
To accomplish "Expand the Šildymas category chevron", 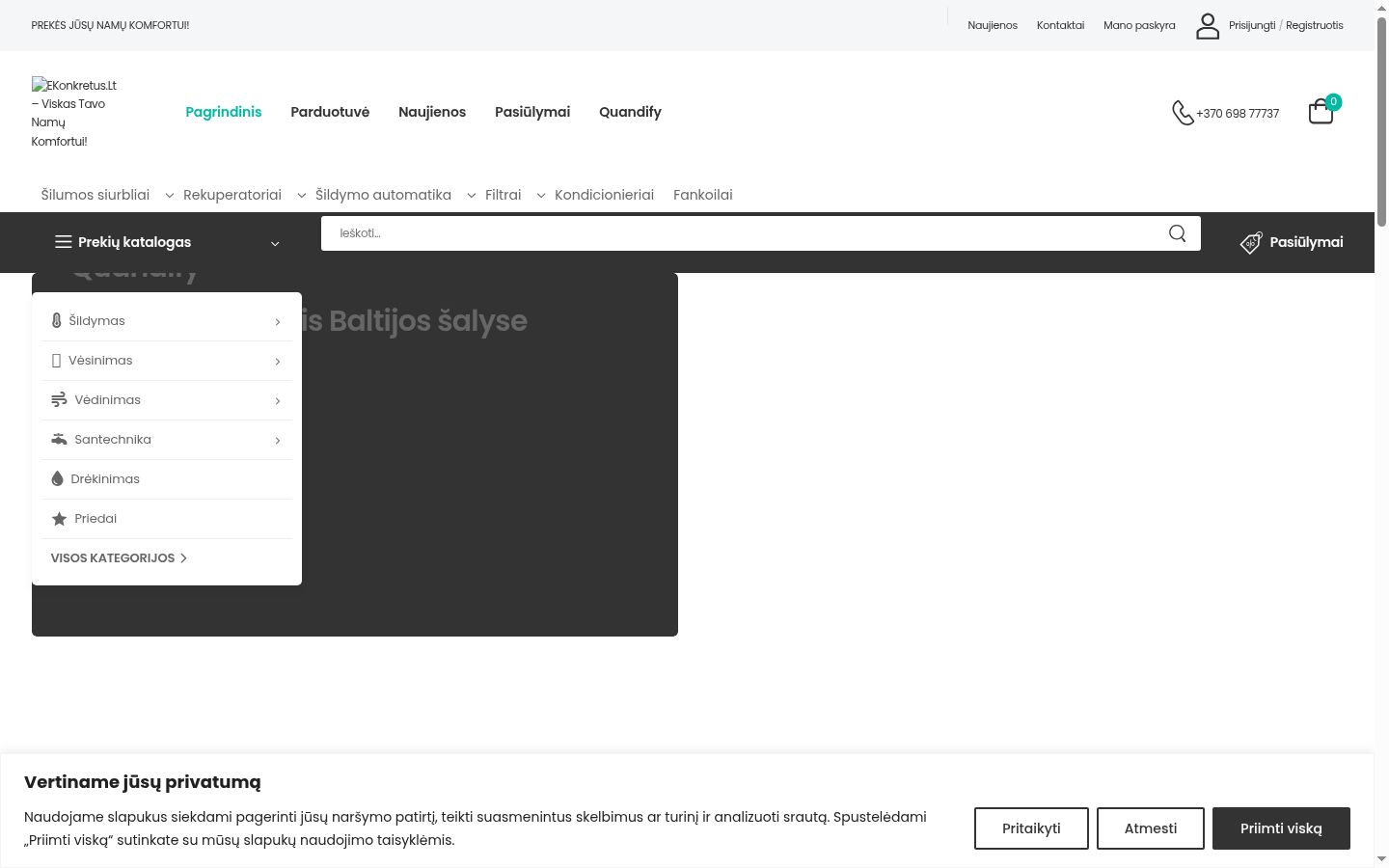I will tap(278, 322).
